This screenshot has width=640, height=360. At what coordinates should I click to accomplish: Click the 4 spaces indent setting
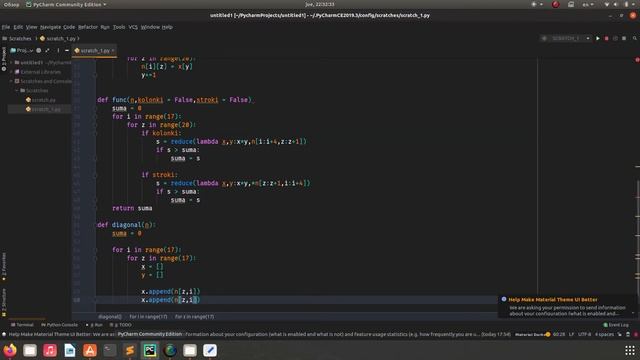(x=604, y=334)
